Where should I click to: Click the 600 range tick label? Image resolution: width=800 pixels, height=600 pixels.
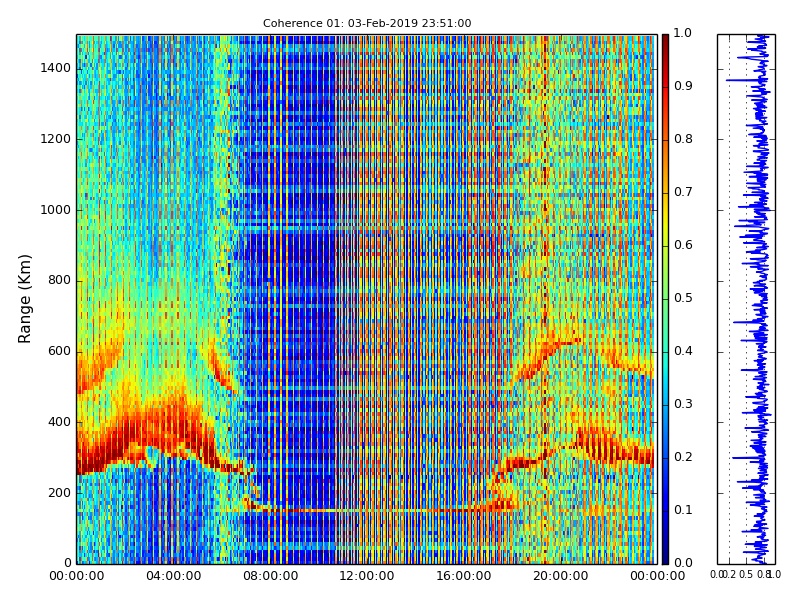(60, 351)
